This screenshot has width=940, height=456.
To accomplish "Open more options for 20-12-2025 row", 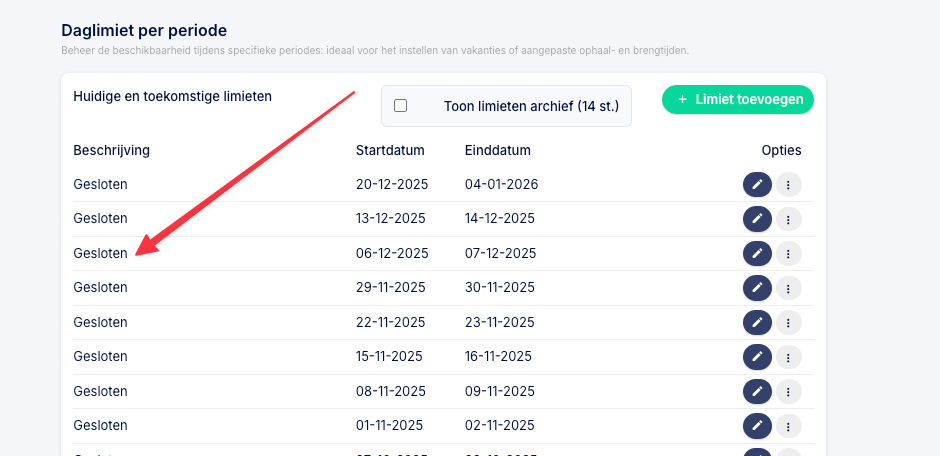I will coord(789,185).
